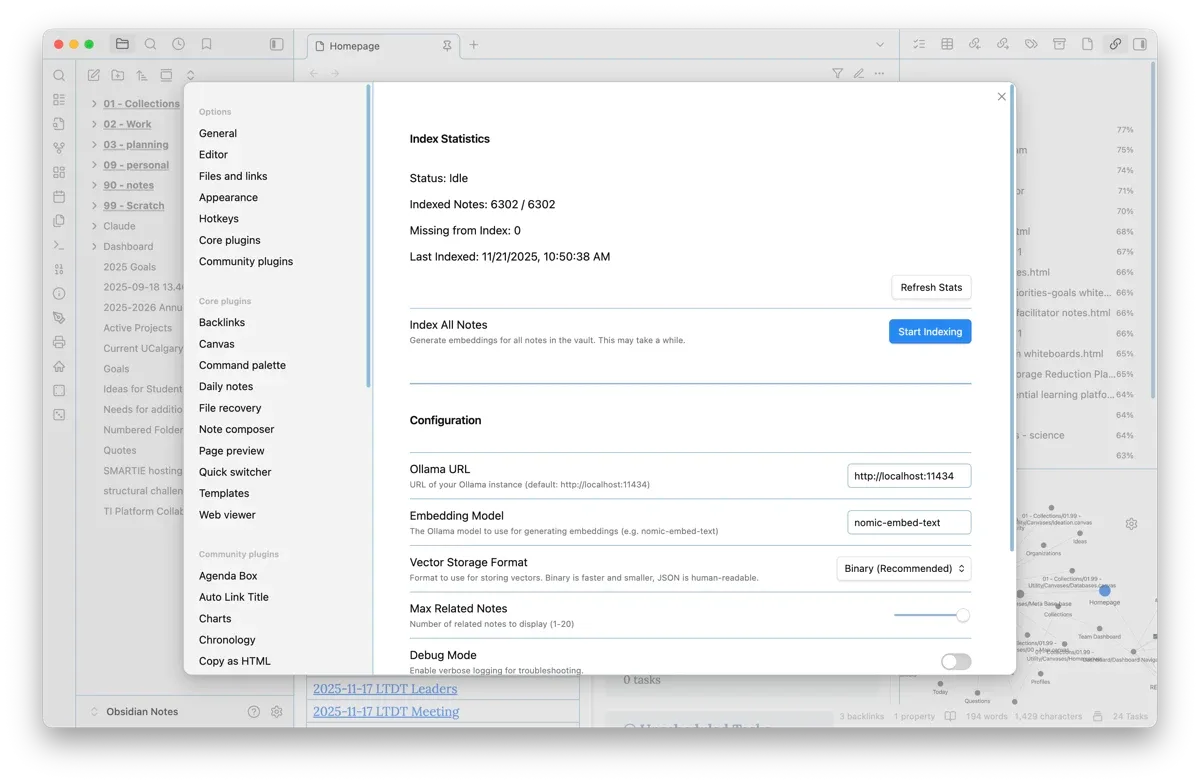1200x784 pixels.
Task: Open Community plugins settings
Action: pos(246,262)
